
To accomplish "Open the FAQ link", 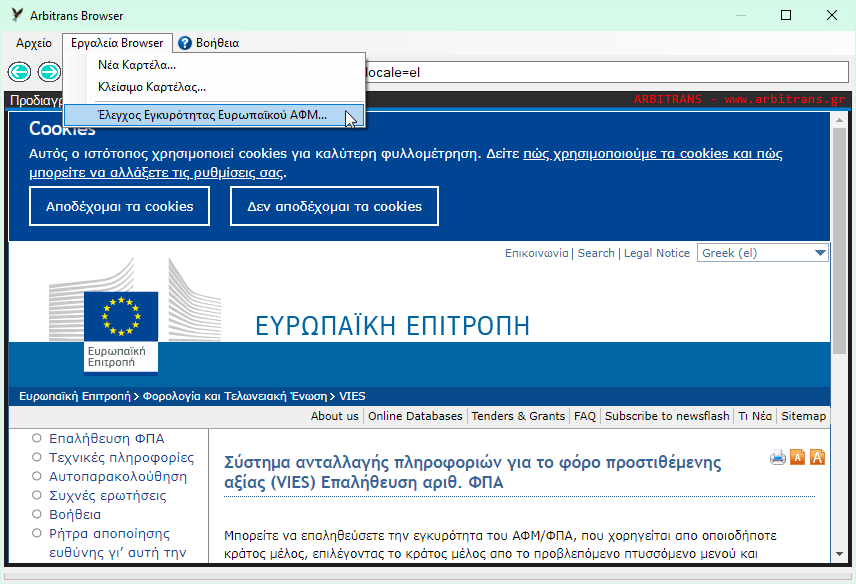I will point(585,416).
